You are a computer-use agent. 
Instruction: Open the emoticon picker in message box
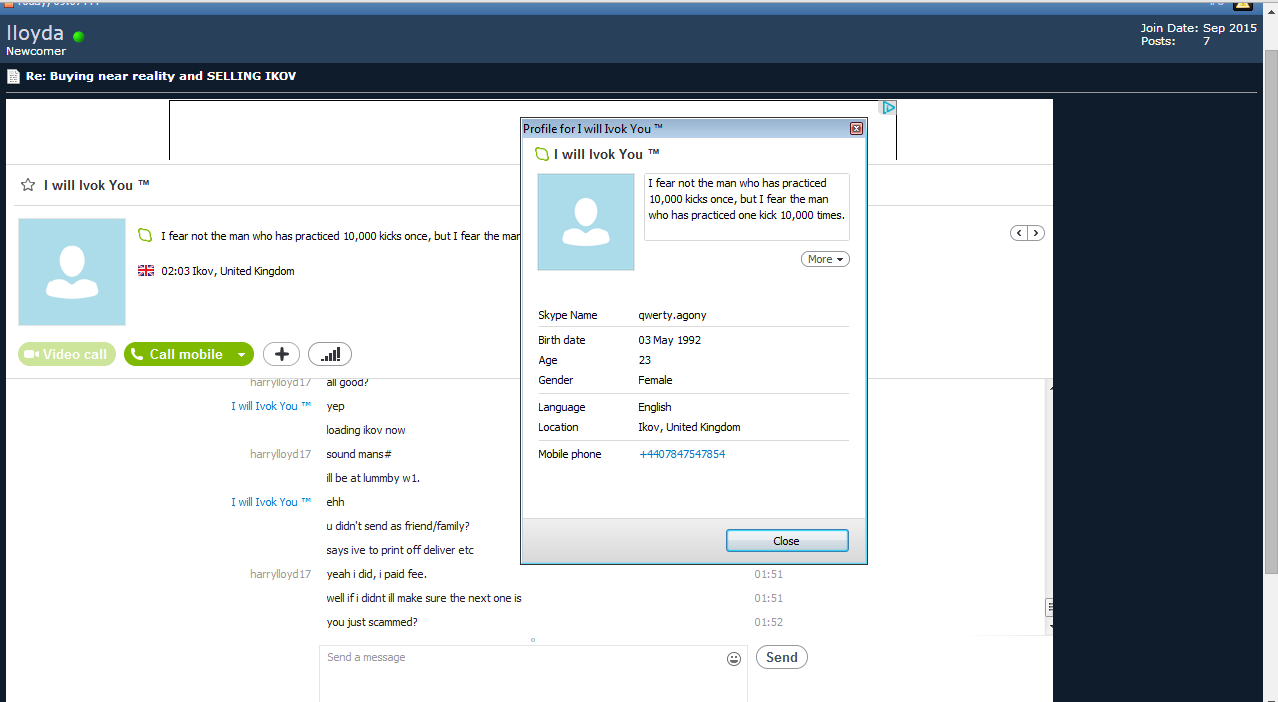click(x=734, y=658)
